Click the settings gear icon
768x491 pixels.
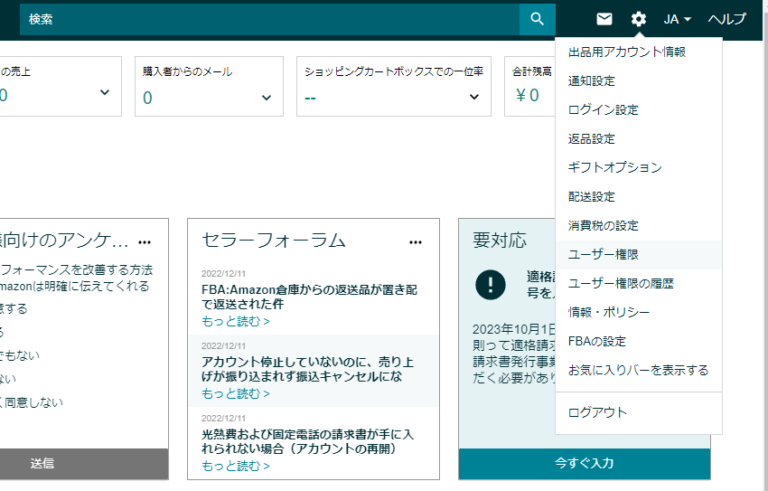[638, 19]
